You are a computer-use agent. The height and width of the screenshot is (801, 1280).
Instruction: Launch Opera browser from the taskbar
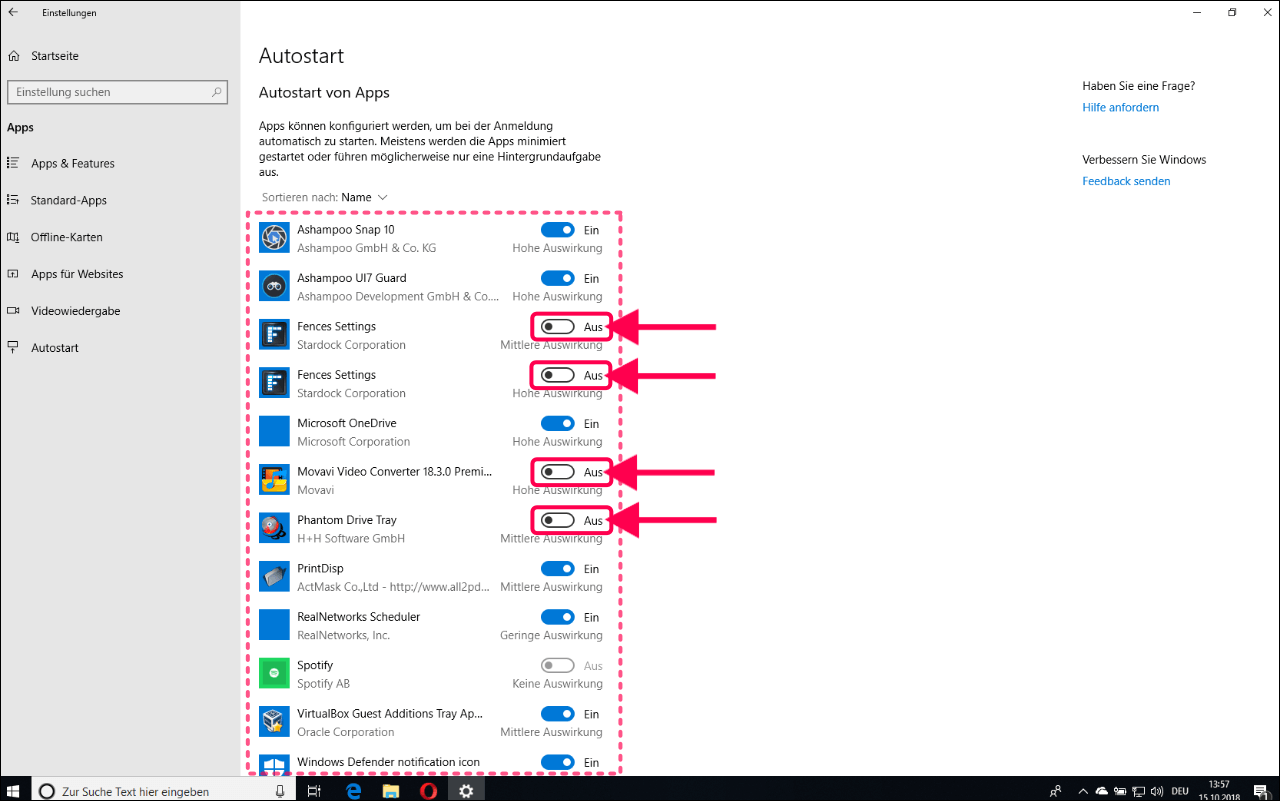[x=428, y=791]
